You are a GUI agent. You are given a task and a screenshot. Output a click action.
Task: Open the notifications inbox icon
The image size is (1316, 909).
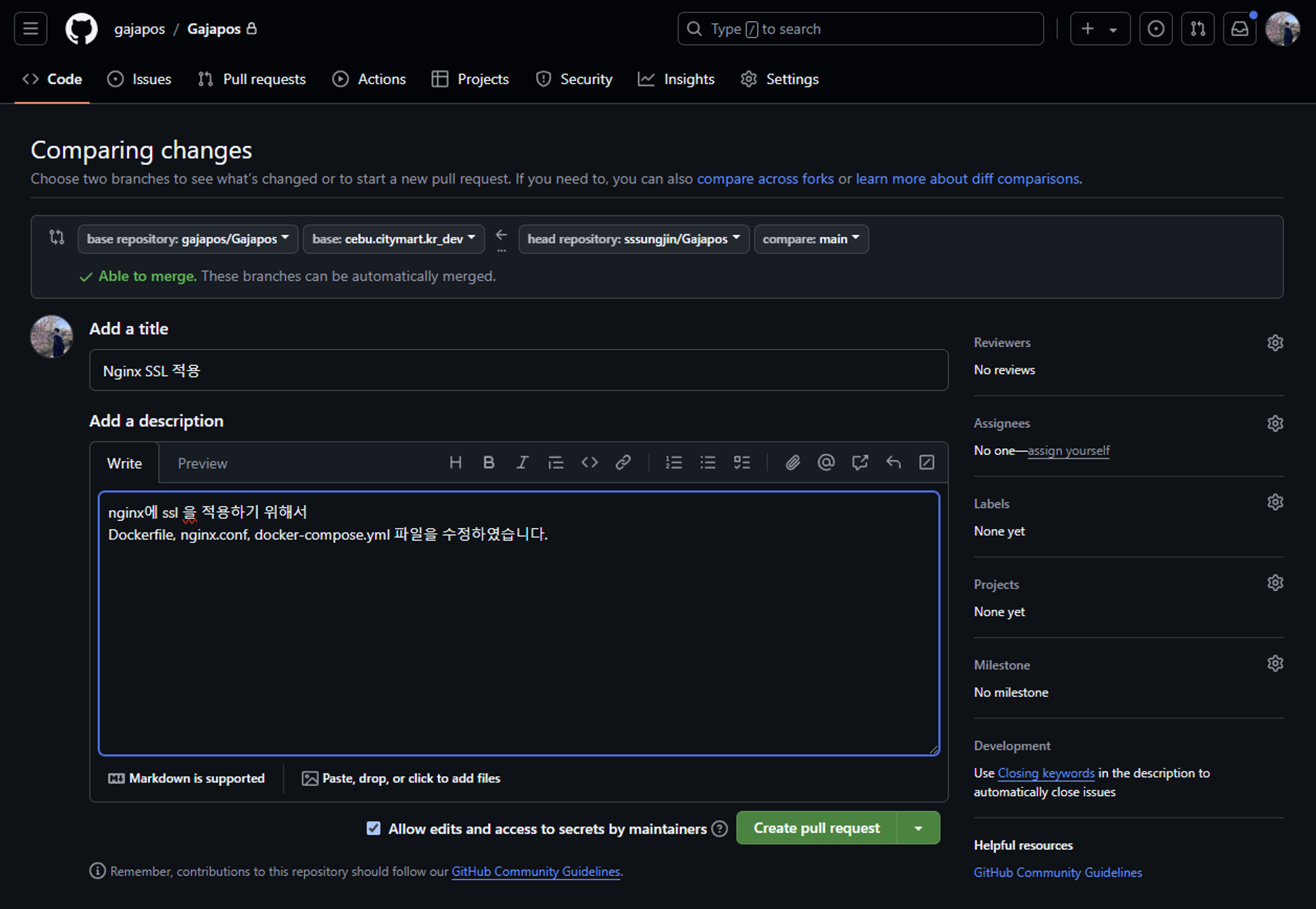[1240, 29]
